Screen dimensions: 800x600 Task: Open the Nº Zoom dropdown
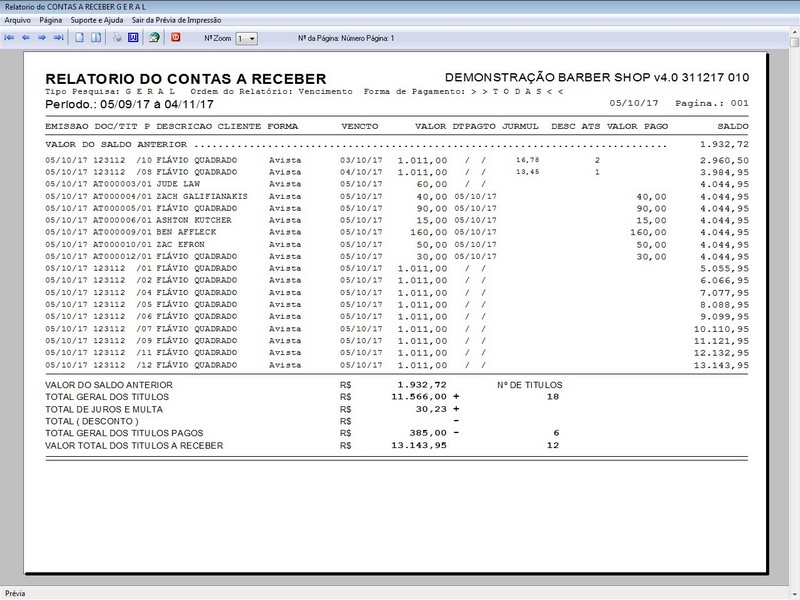[246, 39]
